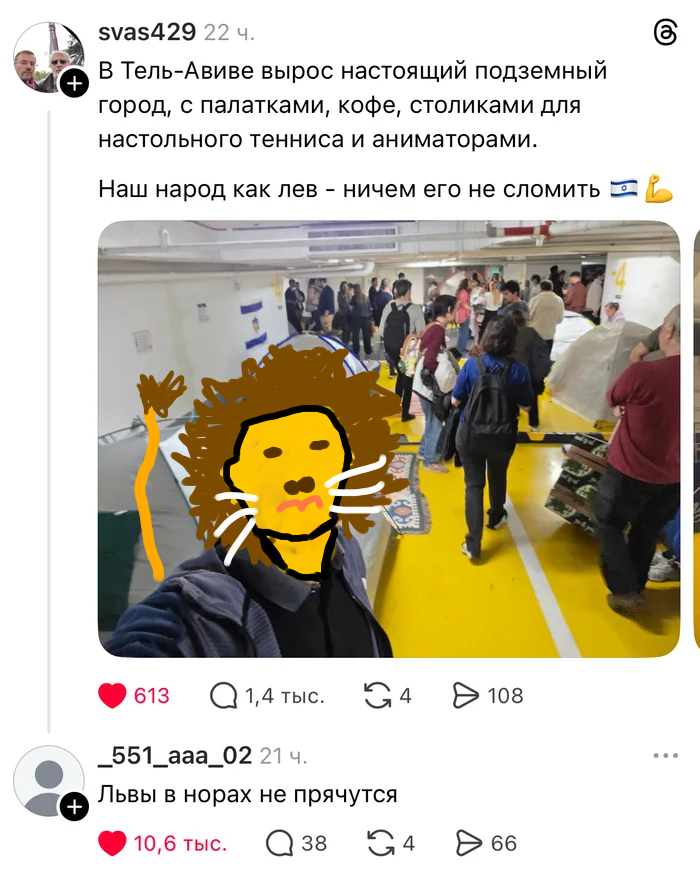The image size is (700, 876).
Task: Open reply text Львы в норах не прячутся
Action: coord(247,794)
